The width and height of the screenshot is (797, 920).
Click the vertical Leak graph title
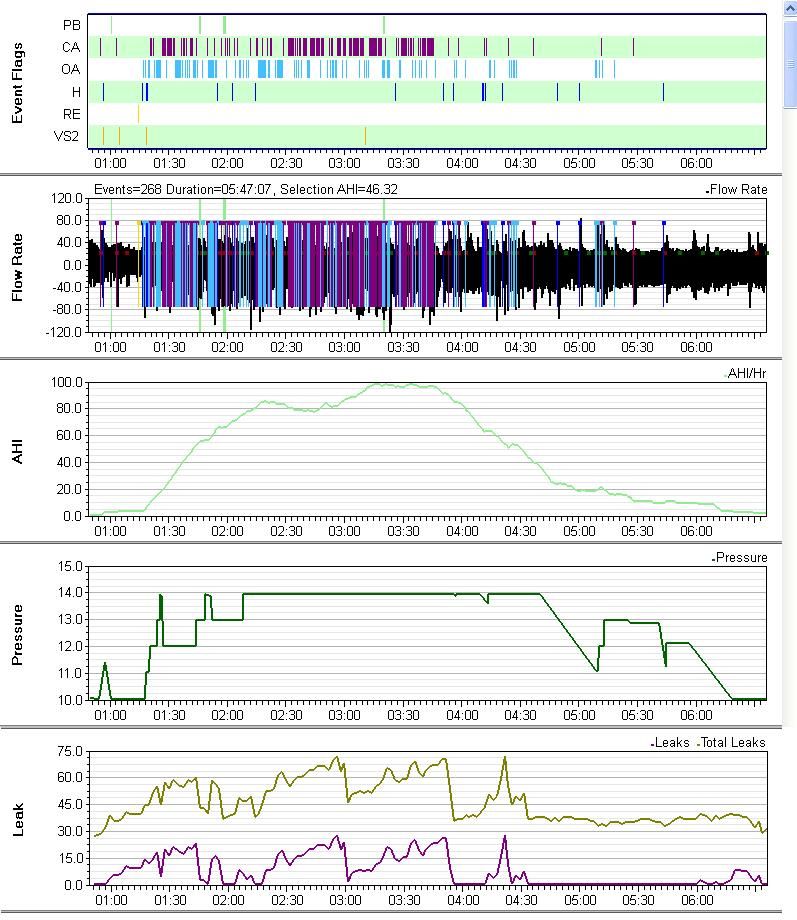[18, 816]
